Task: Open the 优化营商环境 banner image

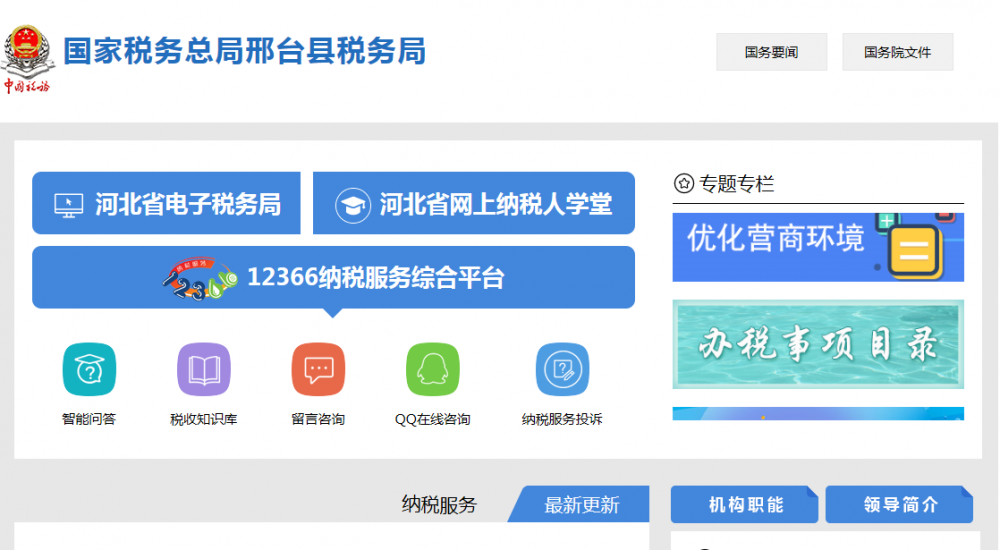Action: [x=818, y=247]
